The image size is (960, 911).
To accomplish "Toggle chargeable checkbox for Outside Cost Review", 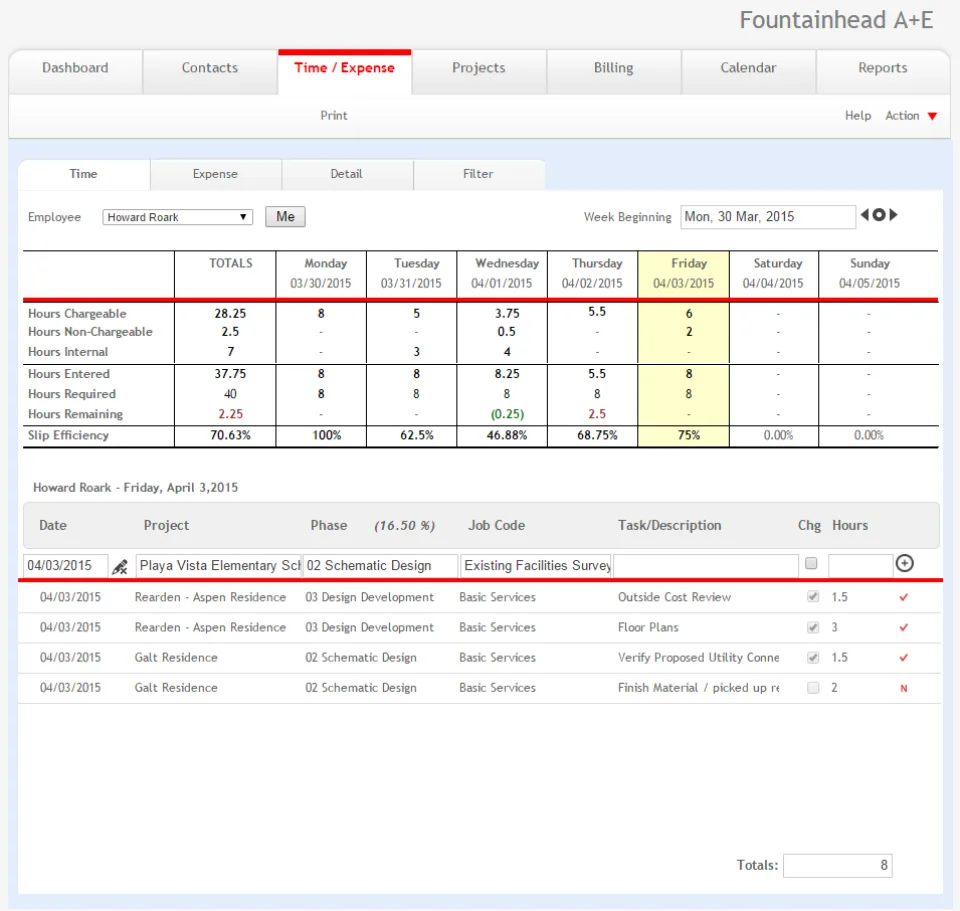I will coord(813,596).
